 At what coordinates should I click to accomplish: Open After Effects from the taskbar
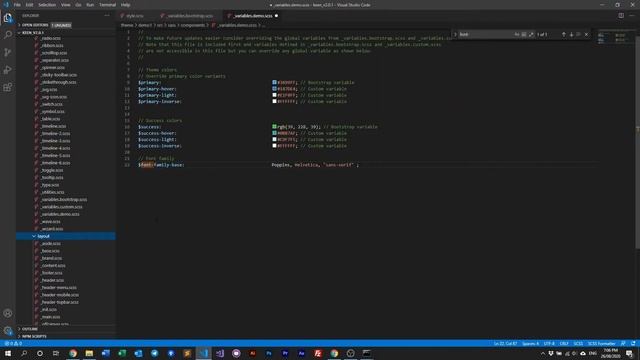(301, 353)
